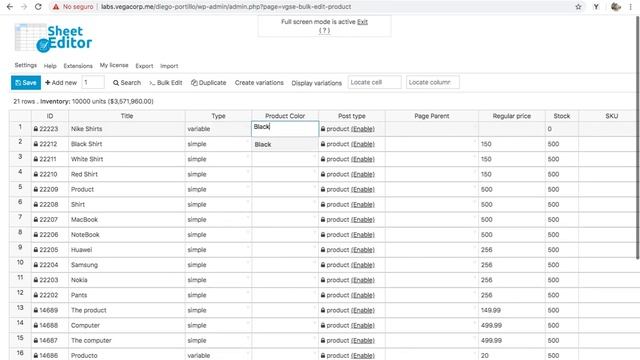Open the Import menu
Image resolution: width=640 pixels, height=360 pixels.
[x=169, y=66]
